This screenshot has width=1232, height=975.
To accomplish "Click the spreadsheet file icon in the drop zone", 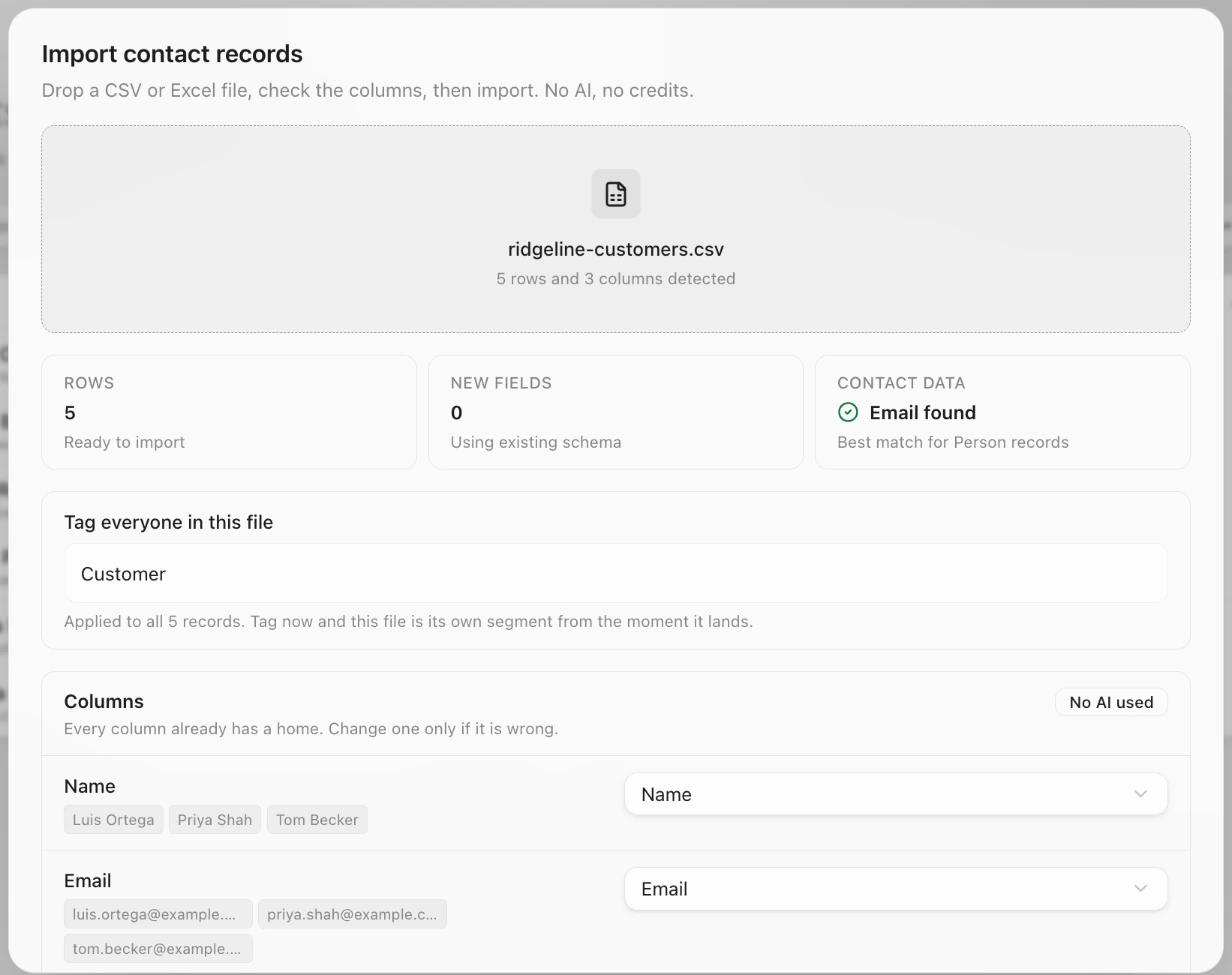I will pyautogui.click(x=616, y=194).
